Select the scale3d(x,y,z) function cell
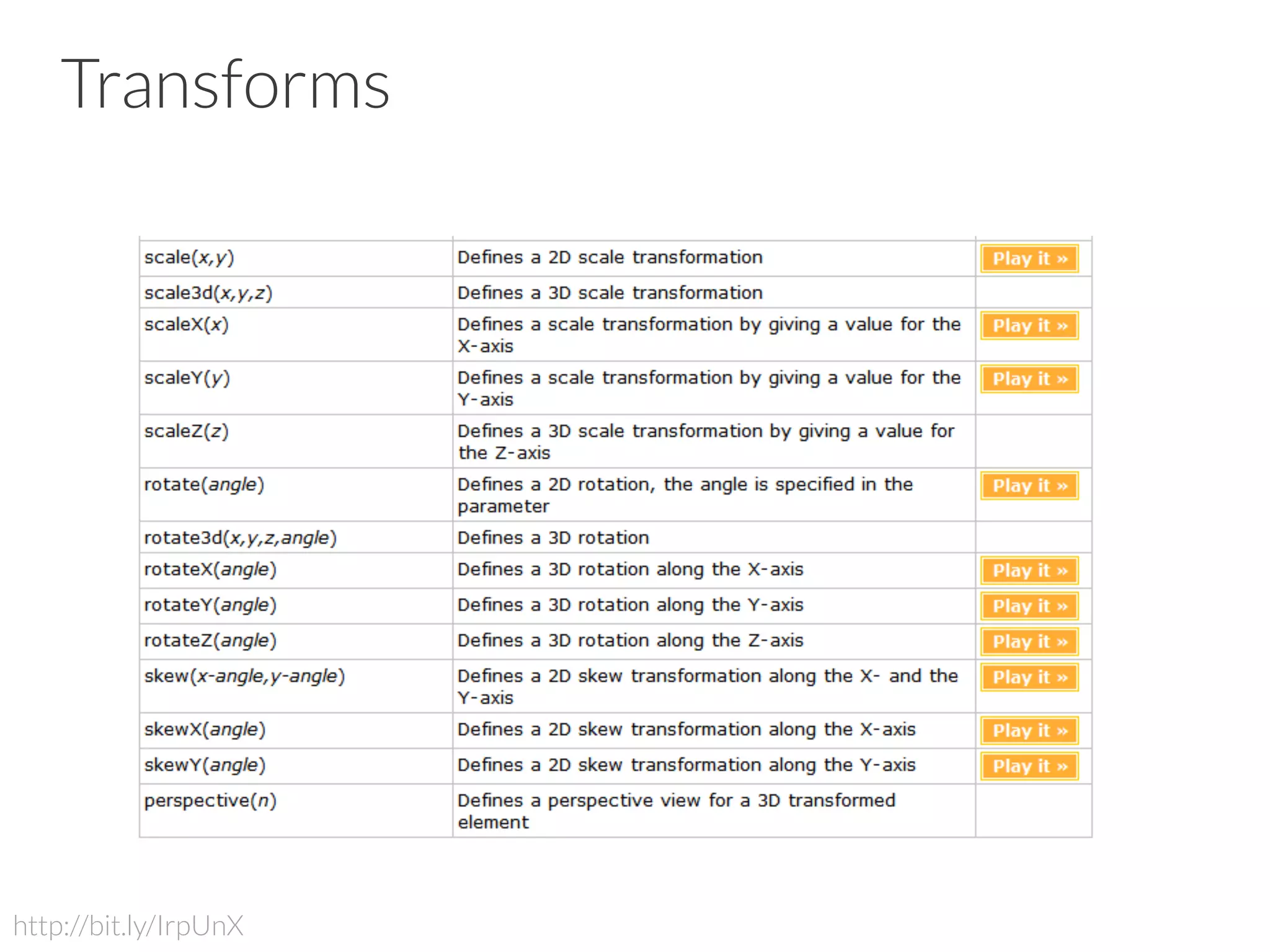 point(208,293)
